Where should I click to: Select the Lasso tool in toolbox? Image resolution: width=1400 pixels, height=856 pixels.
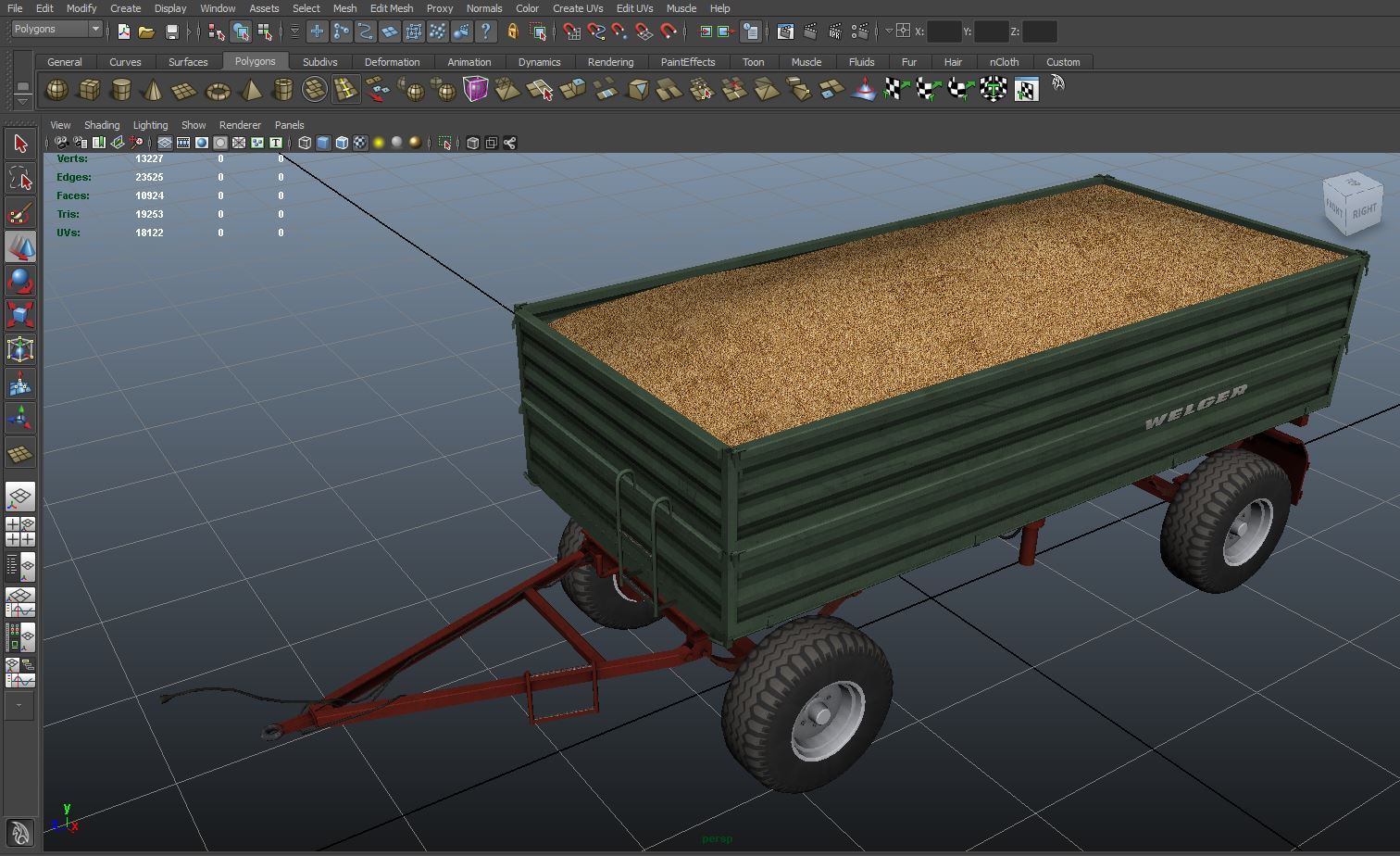coord(19,179)
